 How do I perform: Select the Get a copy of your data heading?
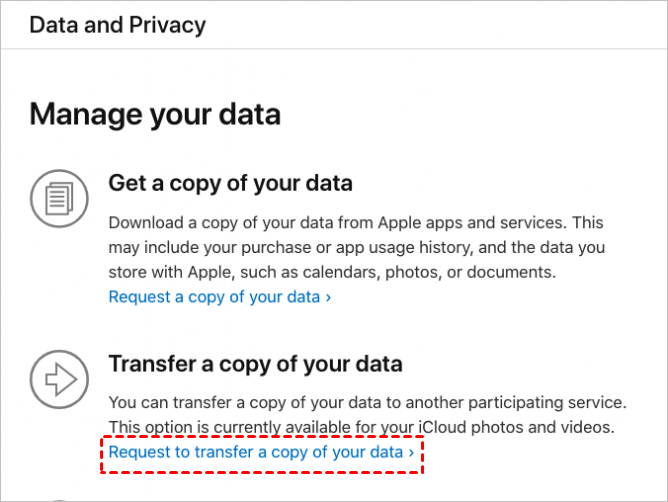click(x=230, y=184)
